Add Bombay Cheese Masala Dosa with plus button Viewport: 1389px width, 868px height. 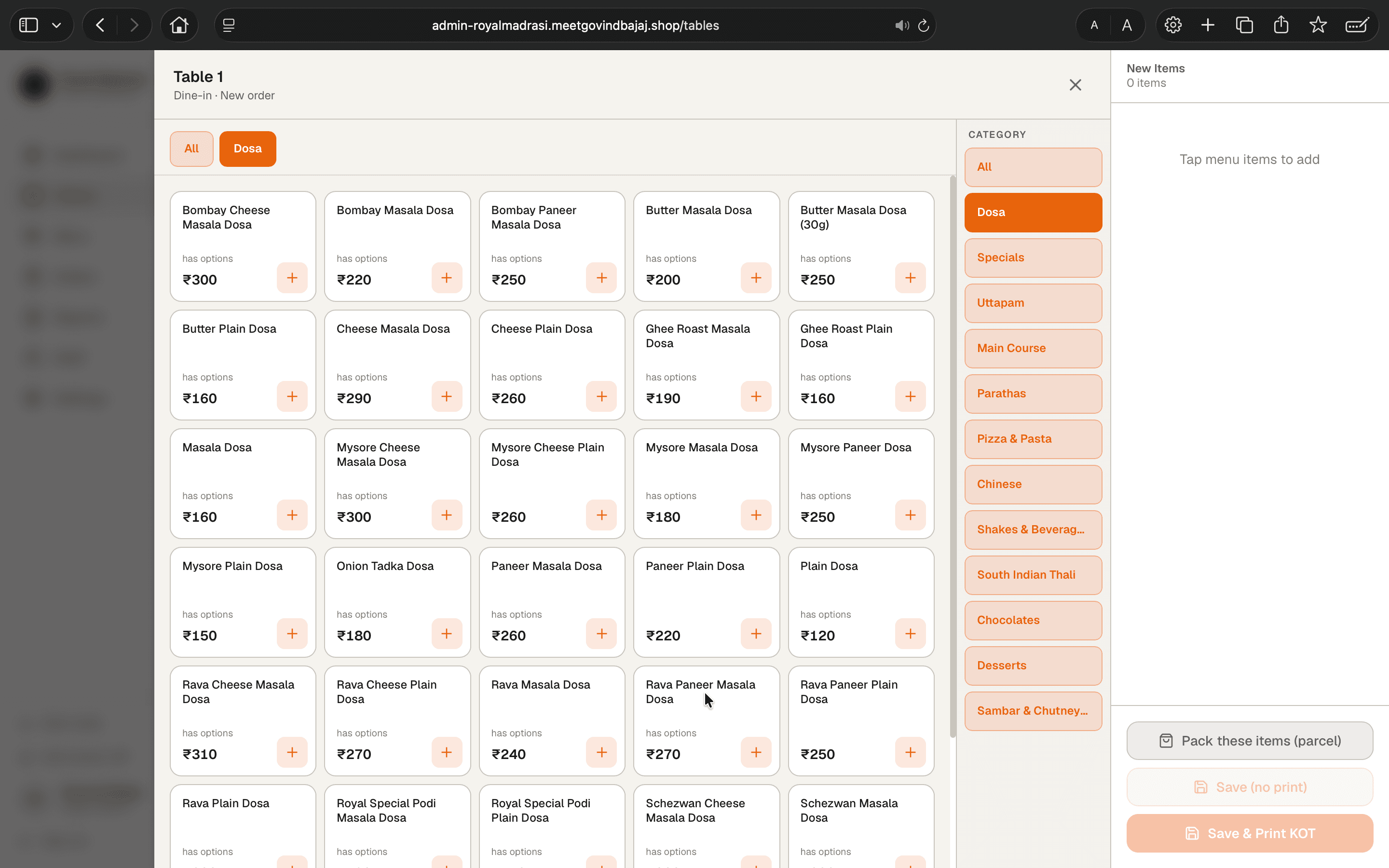point(292,278)
